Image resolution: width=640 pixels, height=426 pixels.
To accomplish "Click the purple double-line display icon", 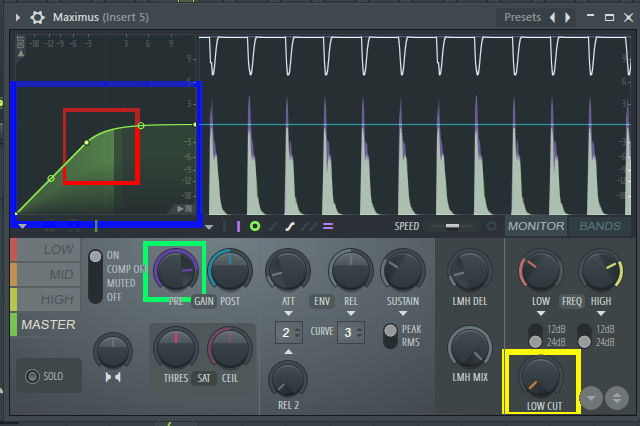I will coord(328,226).
